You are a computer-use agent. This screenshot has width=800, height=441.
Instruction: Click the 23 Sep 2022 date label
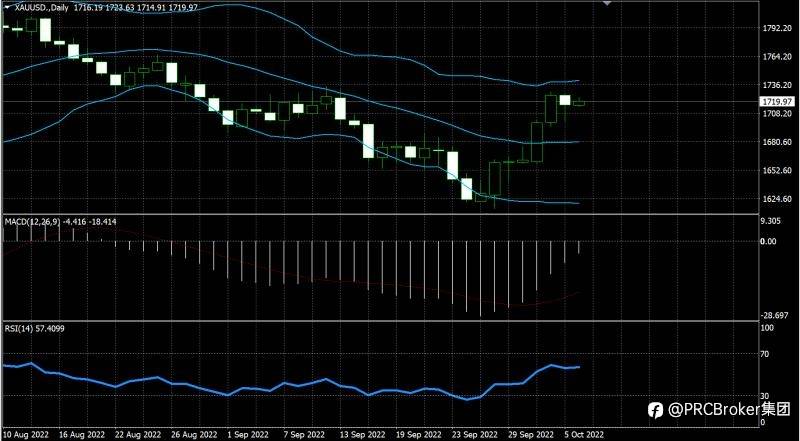(x=474, y=434)
